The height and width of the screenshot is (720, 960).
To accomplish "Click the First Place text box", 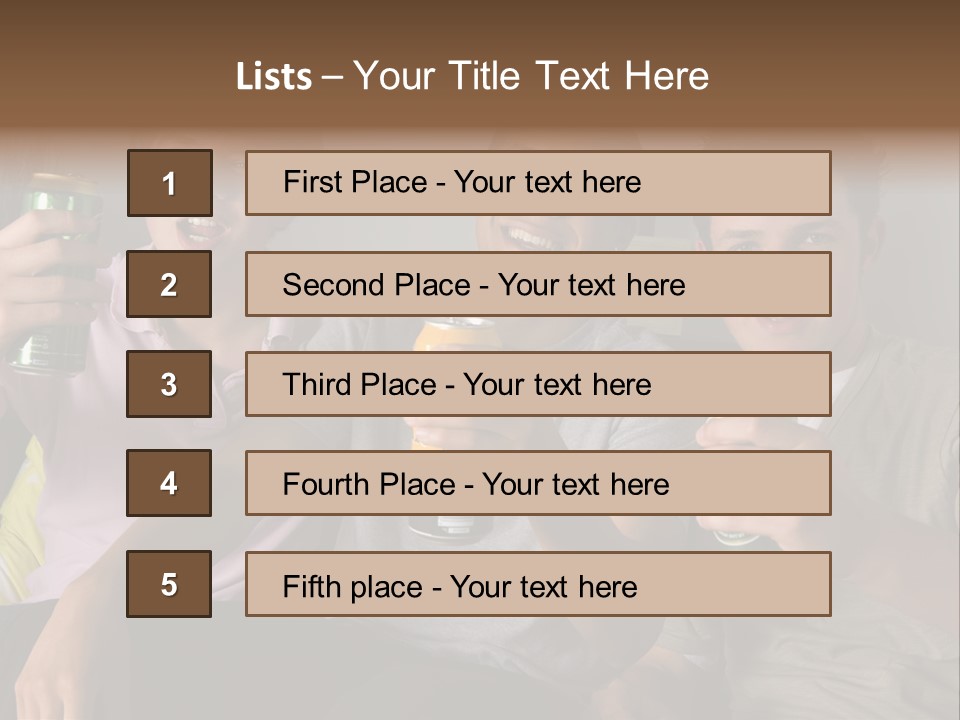I will tap(538, 183).
